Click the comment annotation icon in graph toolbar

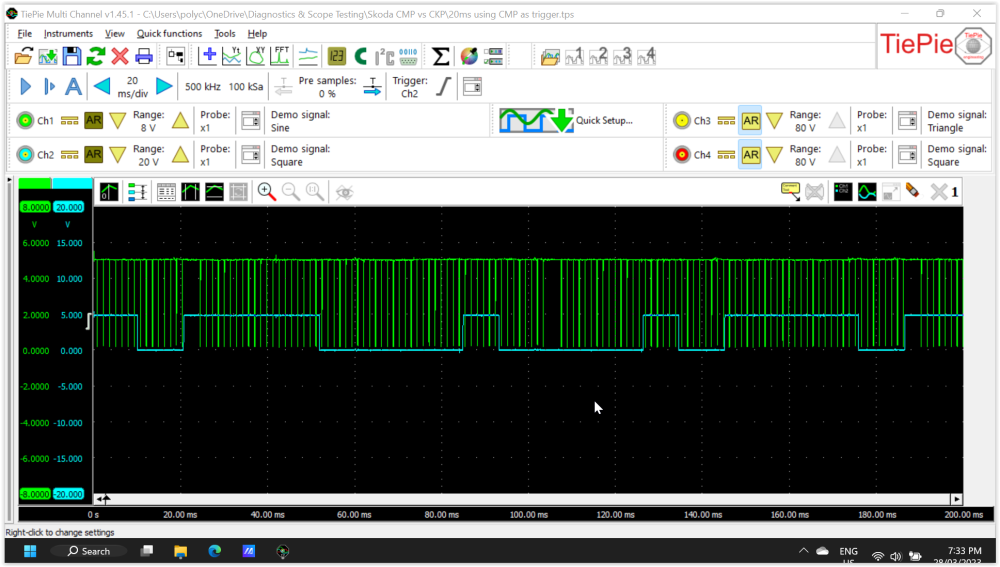791,191
